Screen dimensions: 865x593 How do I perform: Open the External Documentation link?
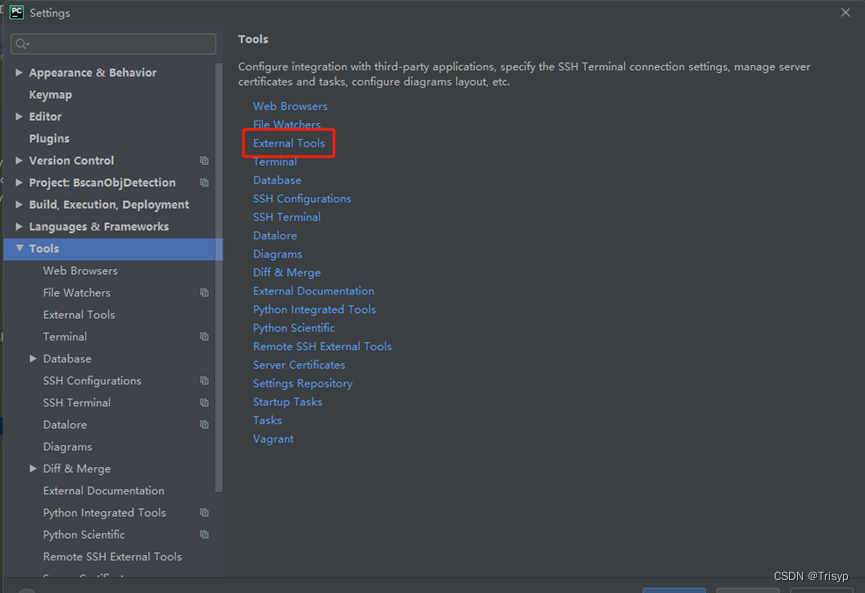point(313,291)
